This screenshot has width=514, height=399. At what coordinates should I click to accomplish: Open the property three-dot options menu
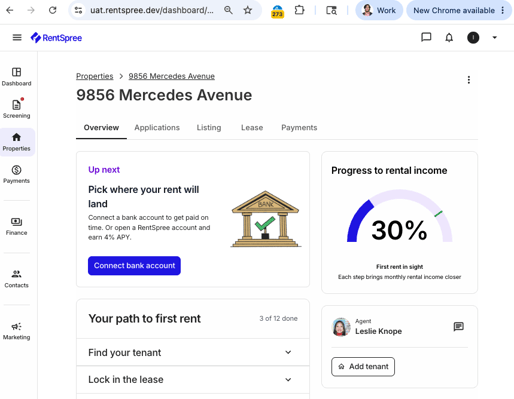[469, 80]
